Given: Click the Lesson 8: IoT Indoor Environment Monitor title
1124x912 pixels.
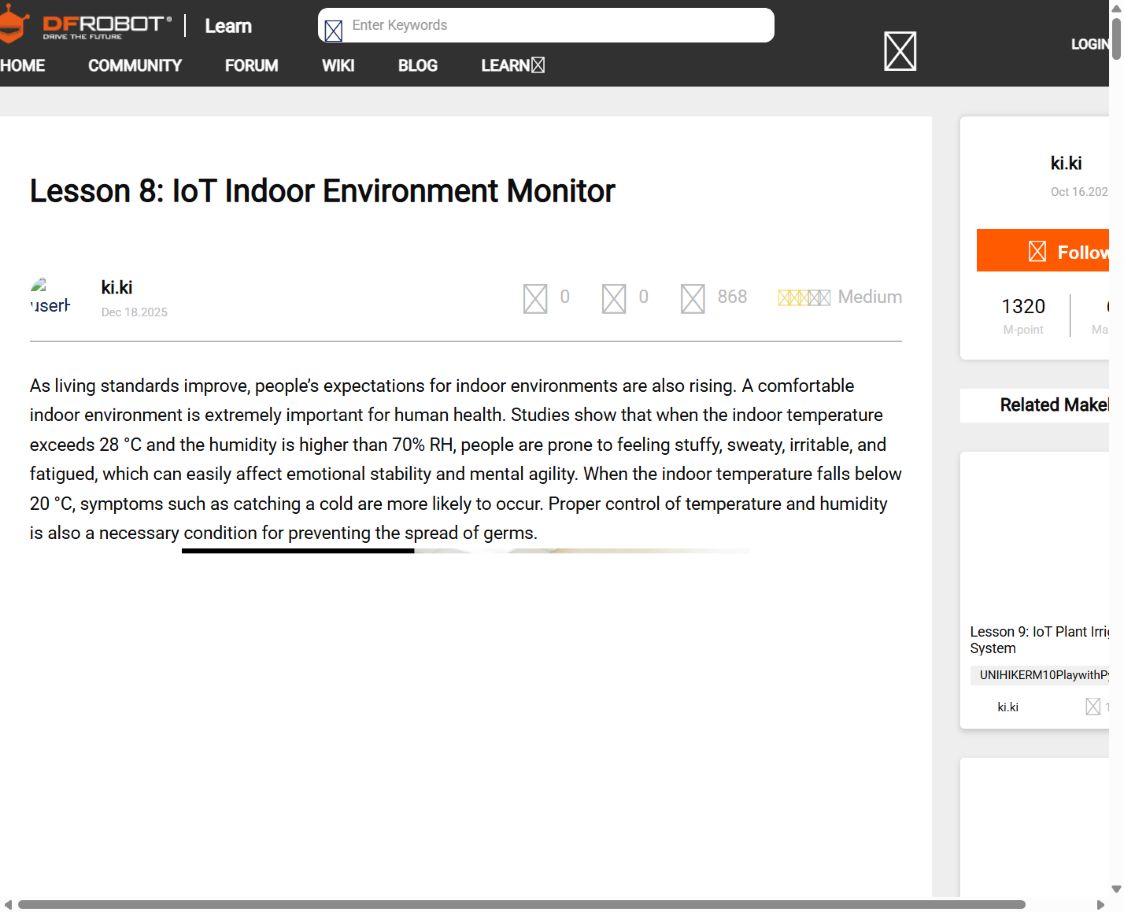Looking at the screenshot, I should [x=323, y=191].
